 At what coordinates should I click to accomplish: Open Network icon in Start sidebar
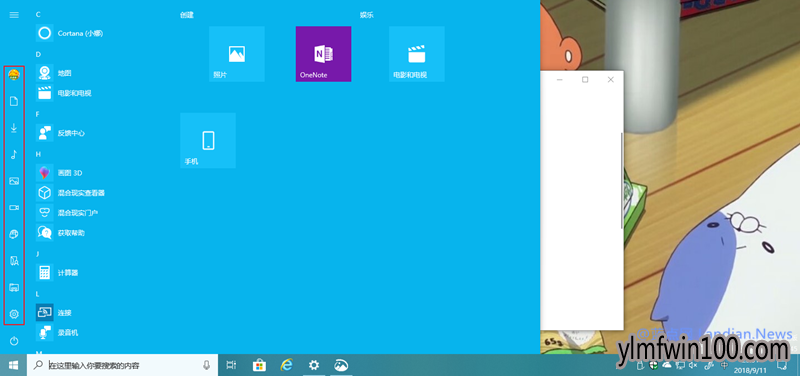click(14, 234)
